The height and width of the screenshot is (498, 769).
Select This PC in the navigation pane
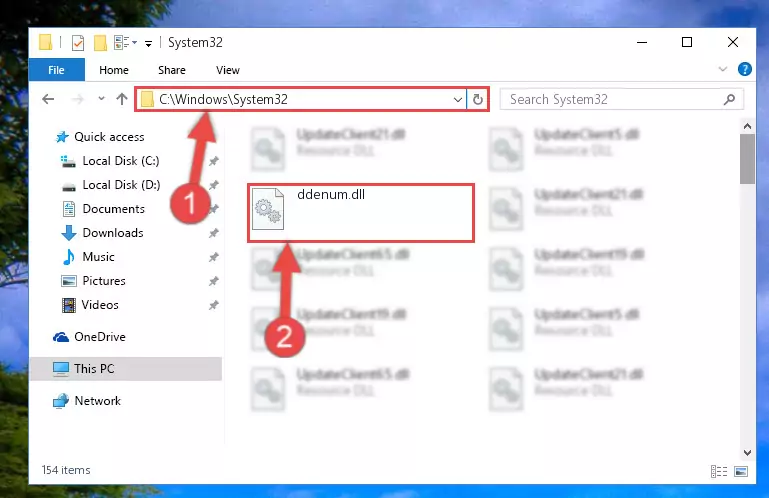pyautogui.click(x=126, y=369)
